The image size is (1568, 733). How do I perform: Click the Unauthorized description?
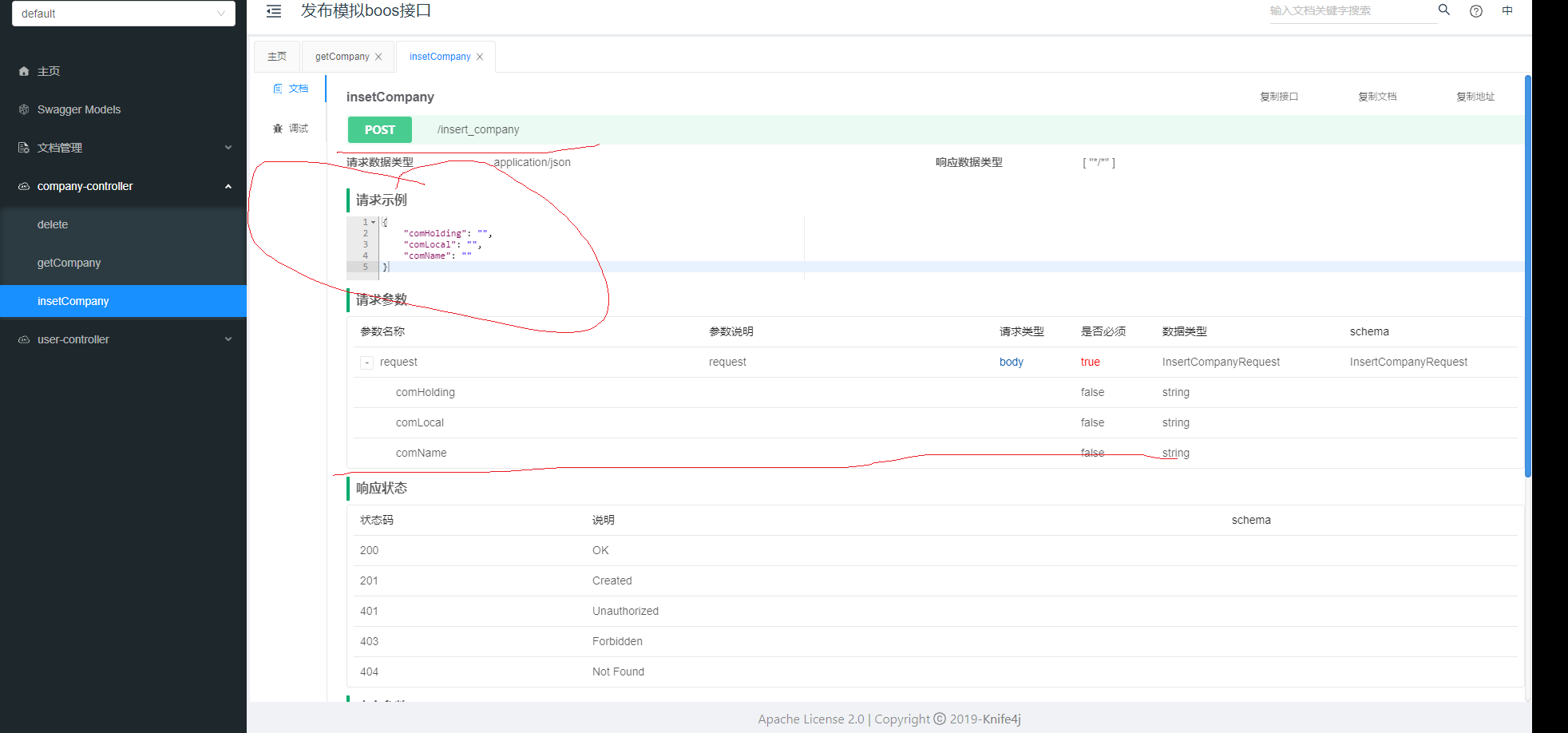[x=625, y=611]
